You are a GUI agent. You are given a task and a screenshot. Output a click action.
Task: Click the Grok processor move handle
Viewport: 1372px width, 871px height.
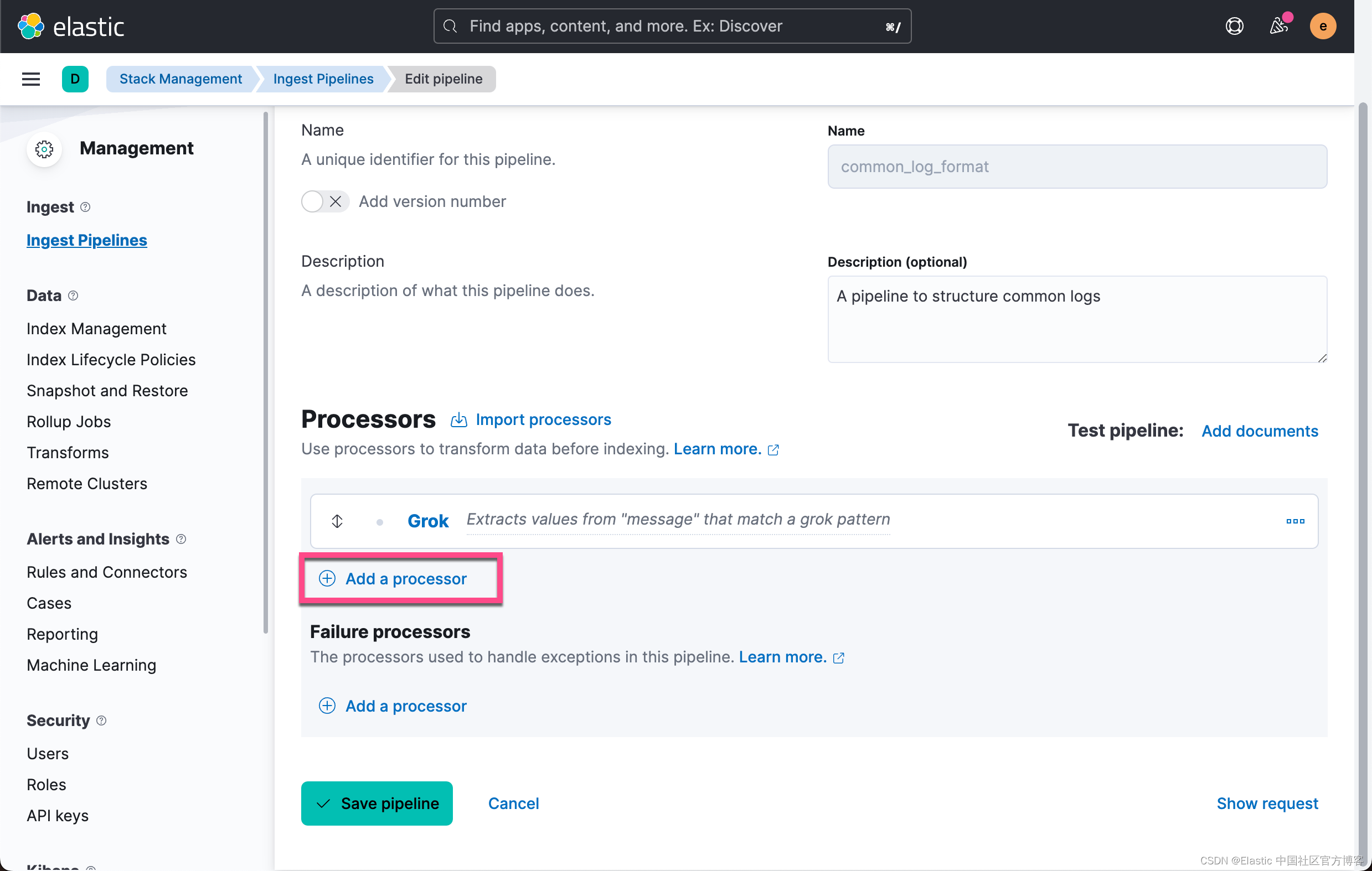337,521
